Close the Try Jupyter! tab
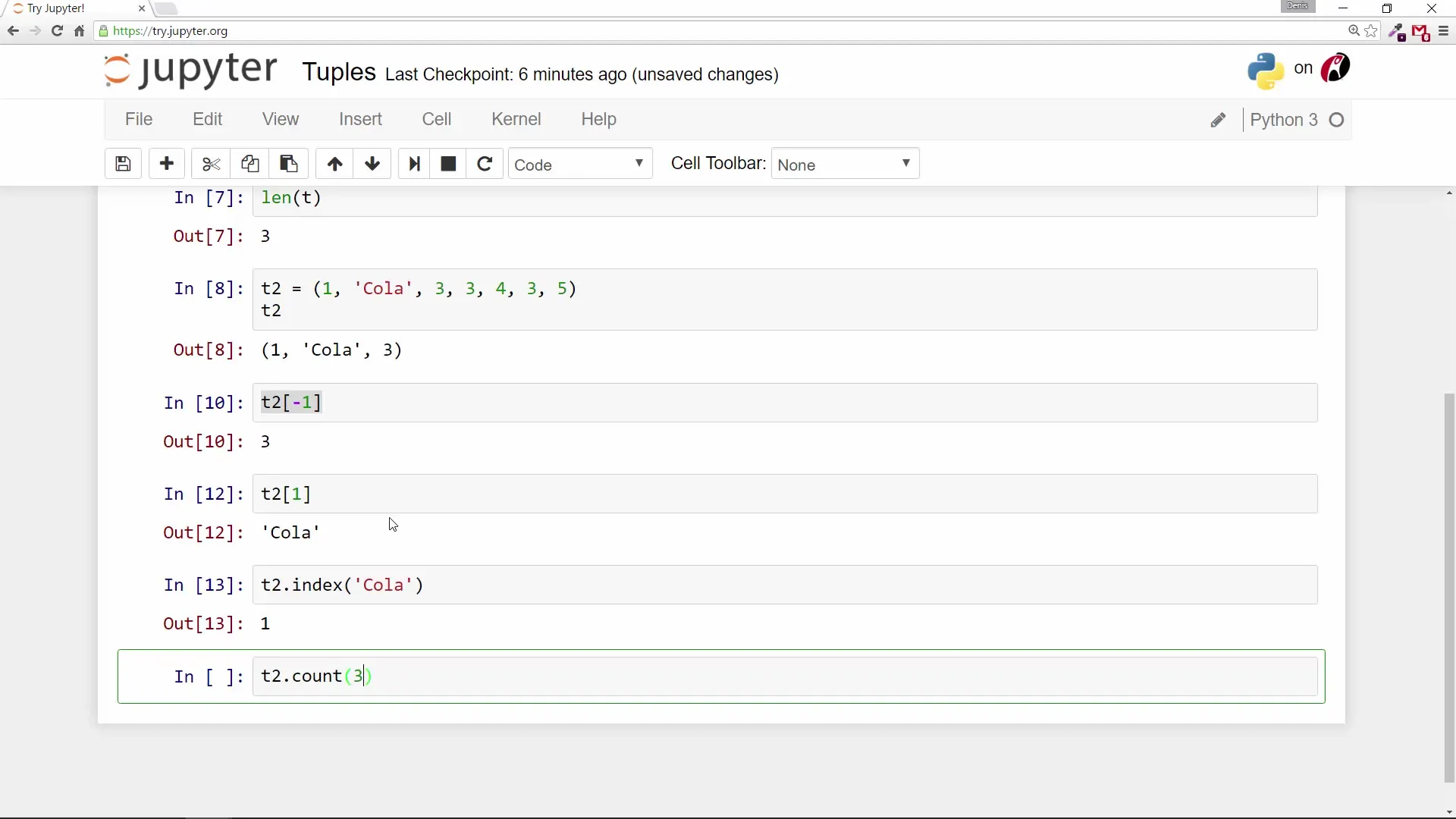 click(x=141, y=8)
